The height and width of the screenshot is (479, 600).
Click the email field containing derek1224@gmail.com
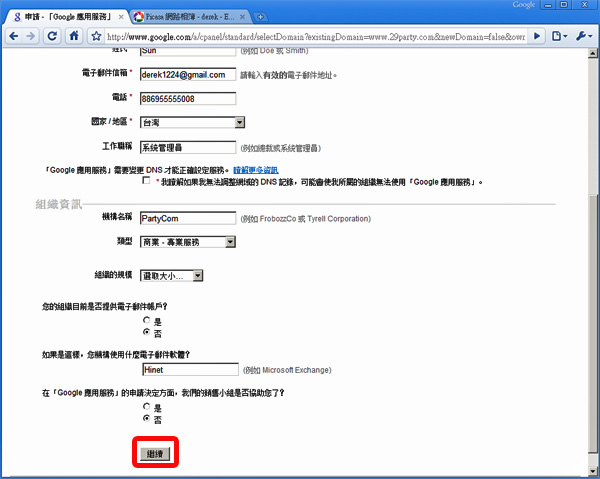click(188, 75)
